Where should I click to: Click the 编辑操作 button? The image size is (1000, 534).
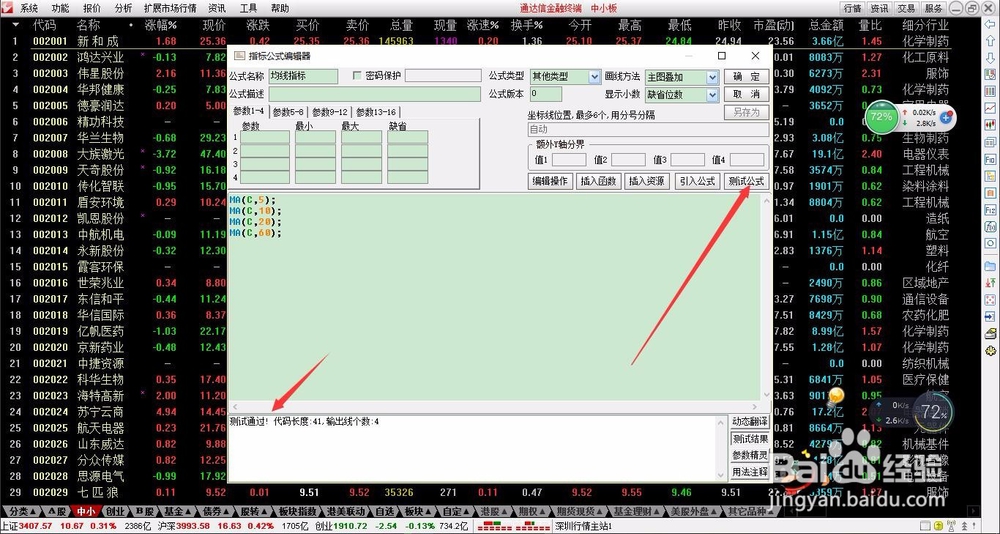pos(550,181)
